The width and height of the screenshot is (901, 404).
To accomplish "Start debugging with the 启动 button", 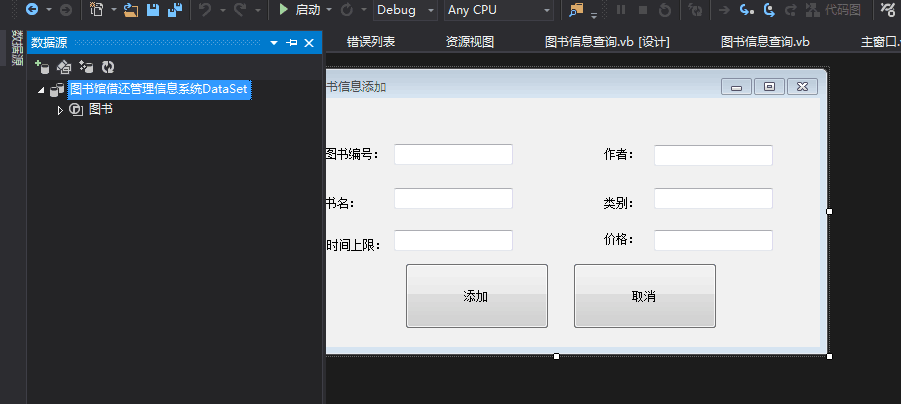I will (299, 10).
